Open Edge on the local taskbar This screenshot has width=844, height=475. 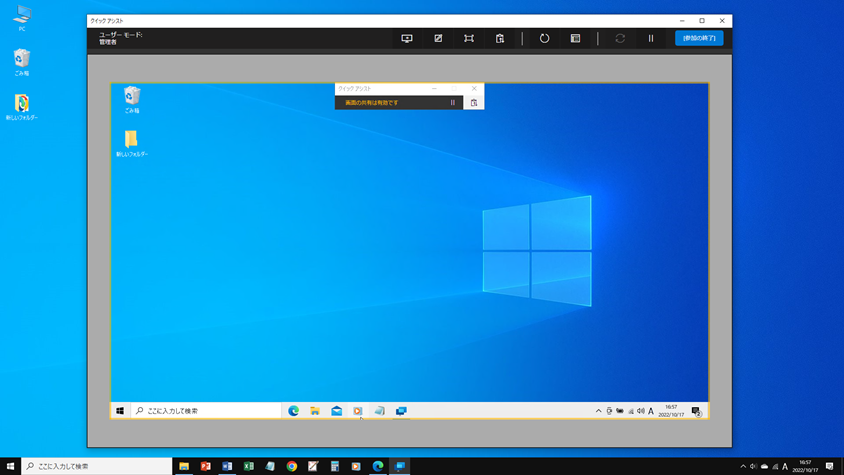[x=378, y=466]
